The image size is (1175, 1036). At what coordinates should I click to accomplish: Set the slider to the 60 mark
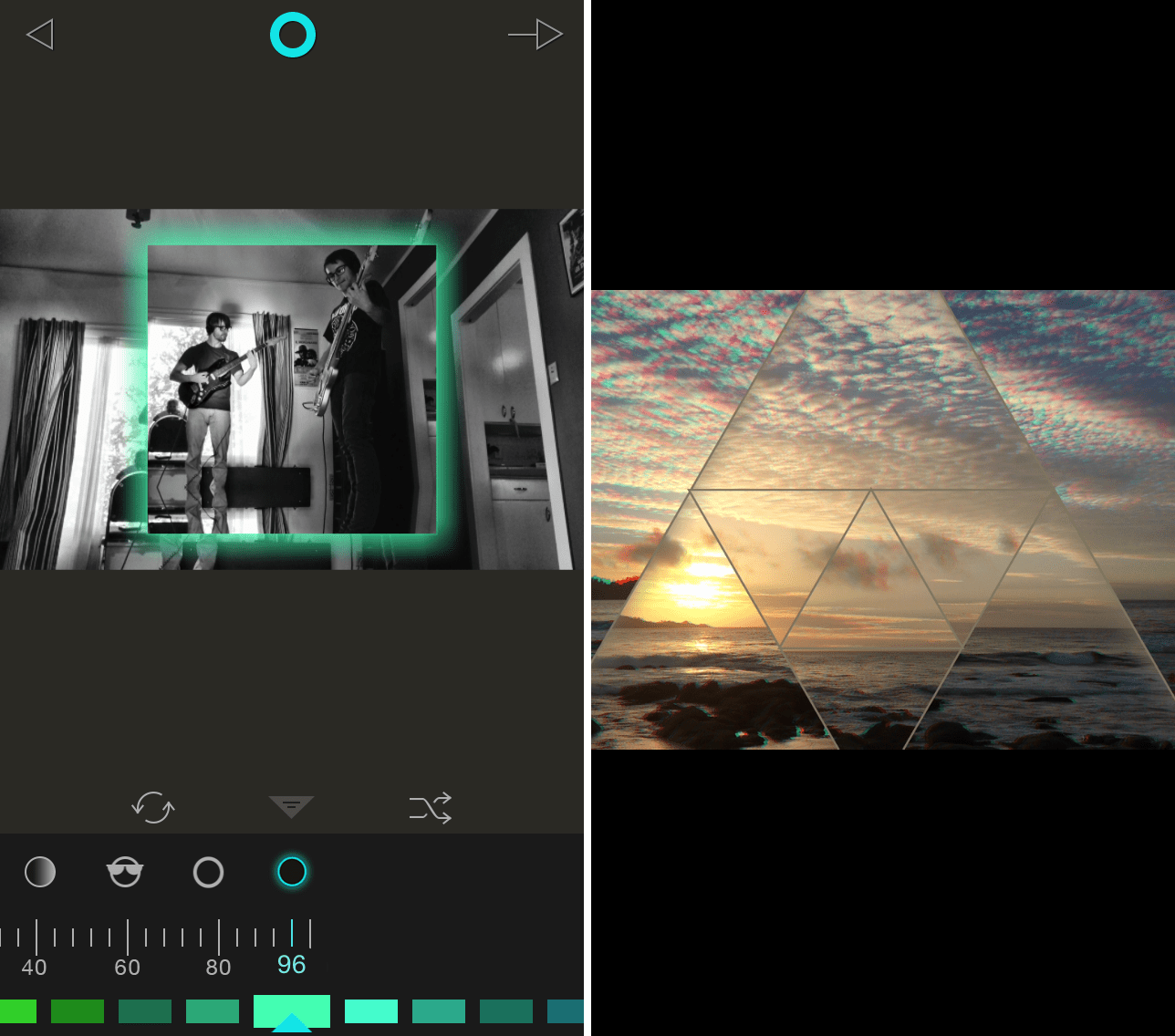pyautogui.click(x=128, y=968)
